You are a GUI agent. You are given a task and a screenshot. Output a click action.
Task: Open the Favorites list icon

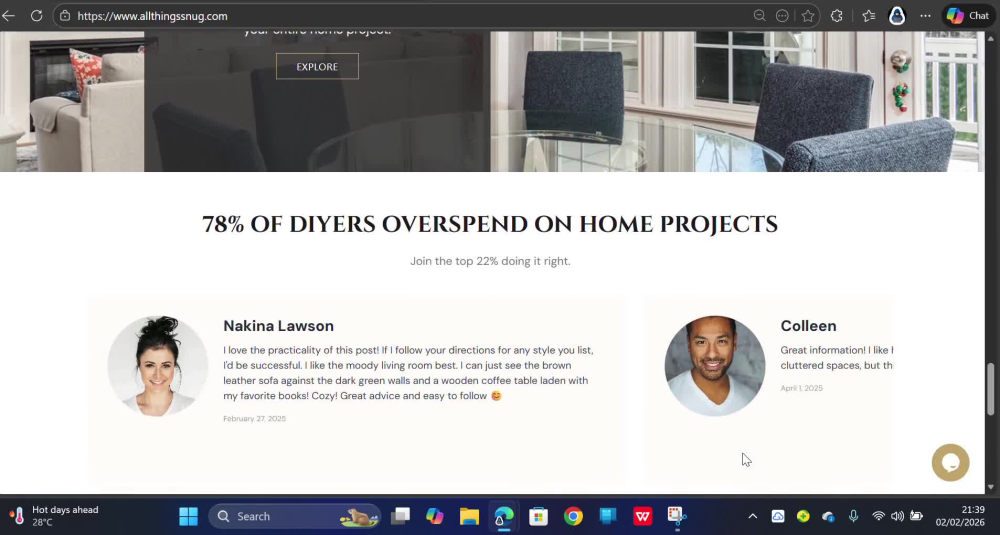(869, 16)
